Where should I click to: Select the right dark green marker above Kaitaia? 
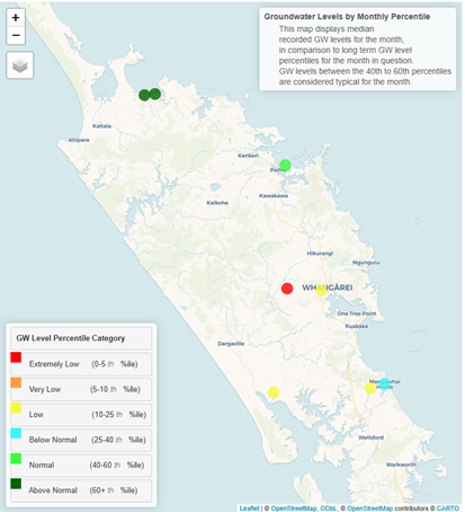[x=155, y=94]
